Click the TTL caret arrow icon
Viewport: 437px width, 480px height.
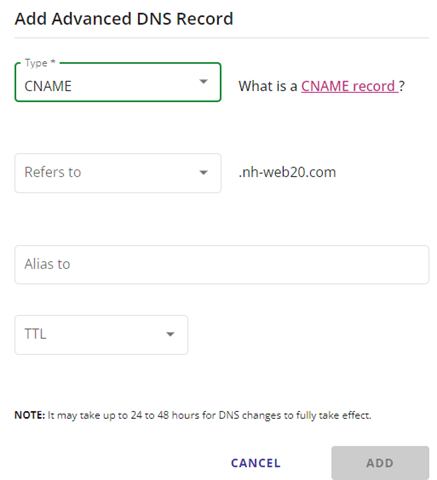click(170, 334)
